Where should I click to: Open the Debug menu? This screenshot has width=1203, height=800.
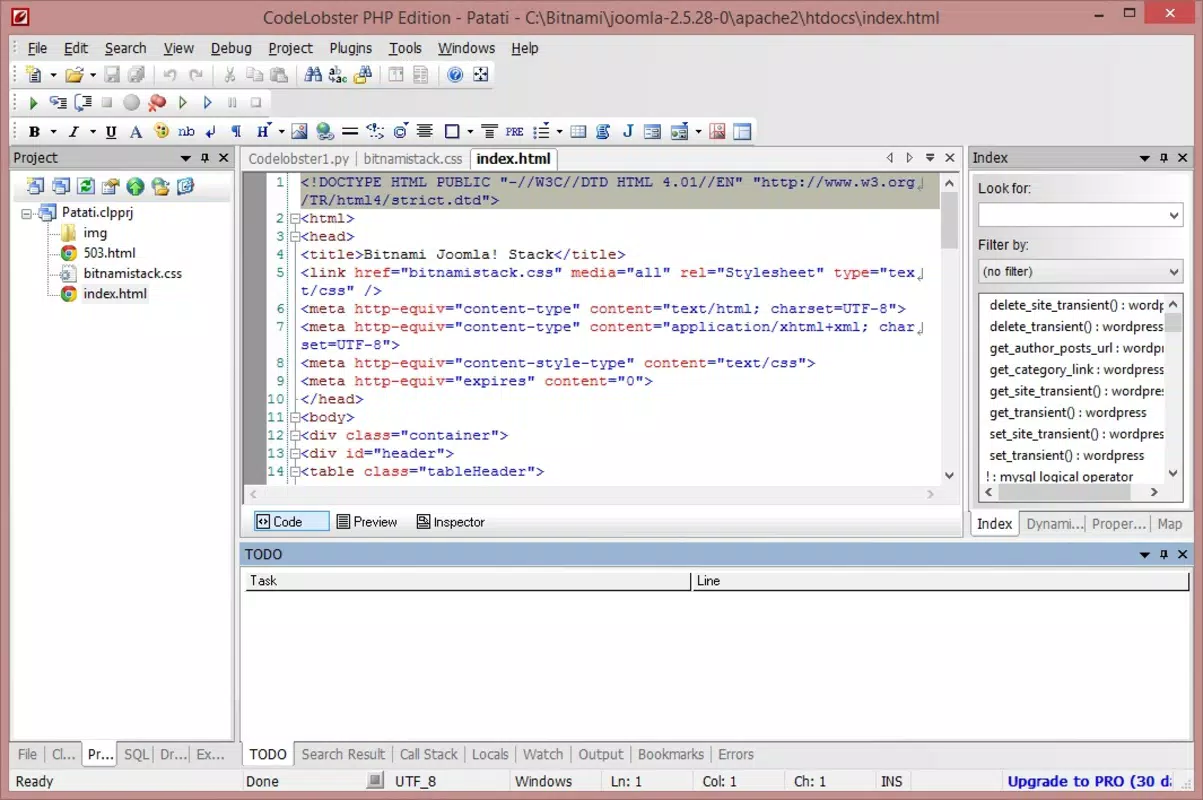[x=231, y=48]
